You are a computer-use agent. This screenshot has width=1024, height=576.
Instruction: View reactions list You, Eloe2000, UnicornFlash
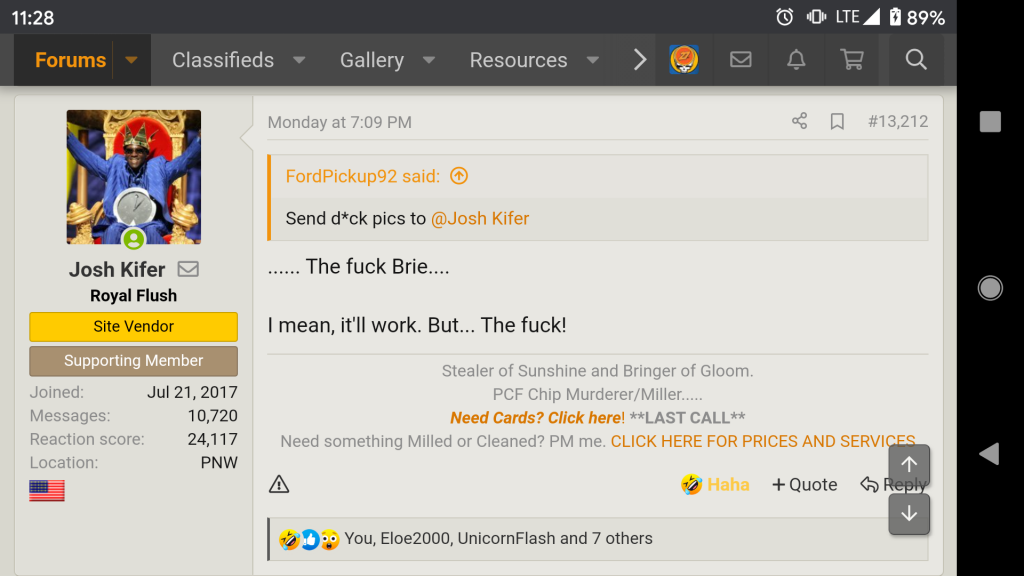(x=498, y=538)
